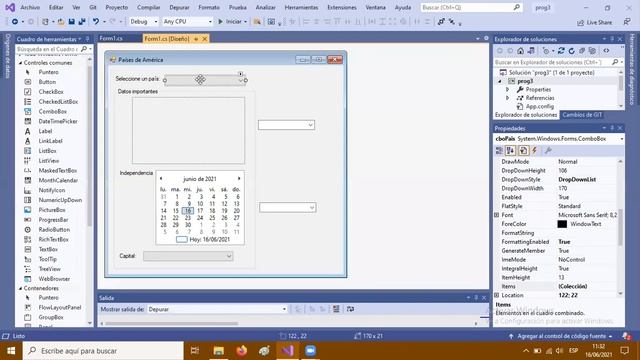Viewport: 640px width, 360px height.
Task: Click the ForeColor black color swatch
Action: pos(562,224)
